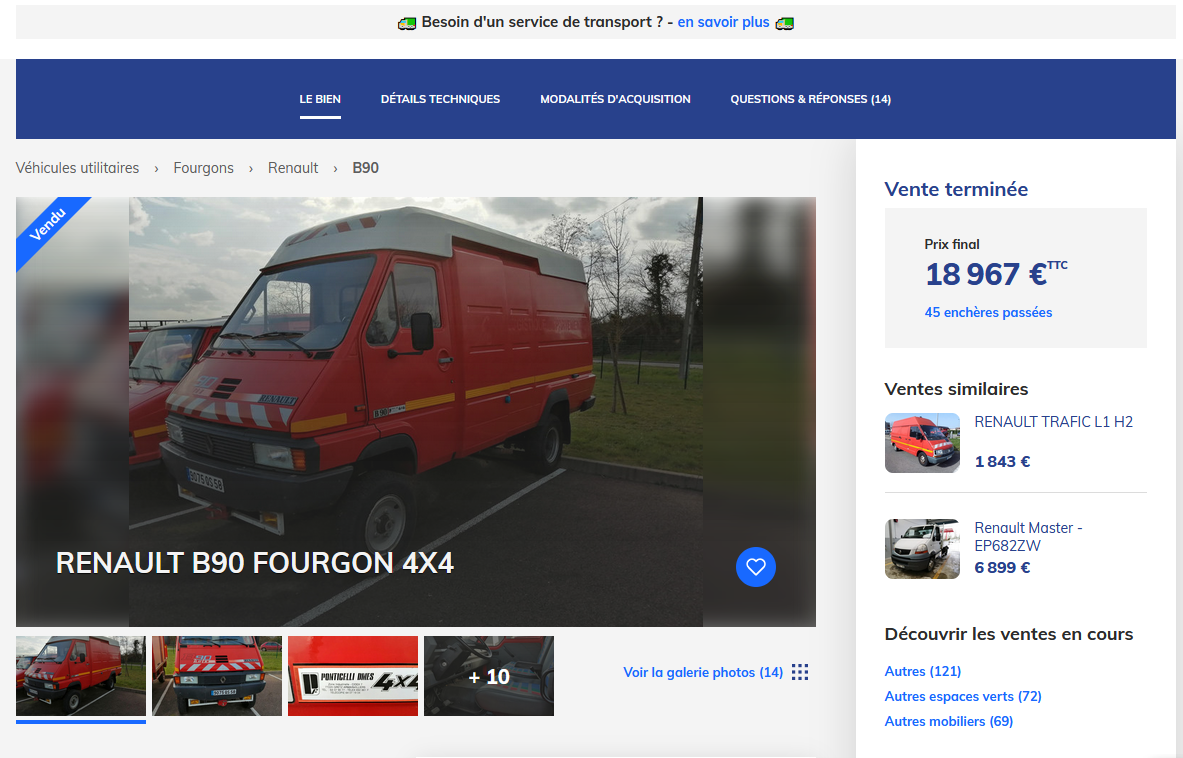Click Renault Trafic L1 H2 thumbnail image
The image size is (1183, 758).
coord(922,442)
